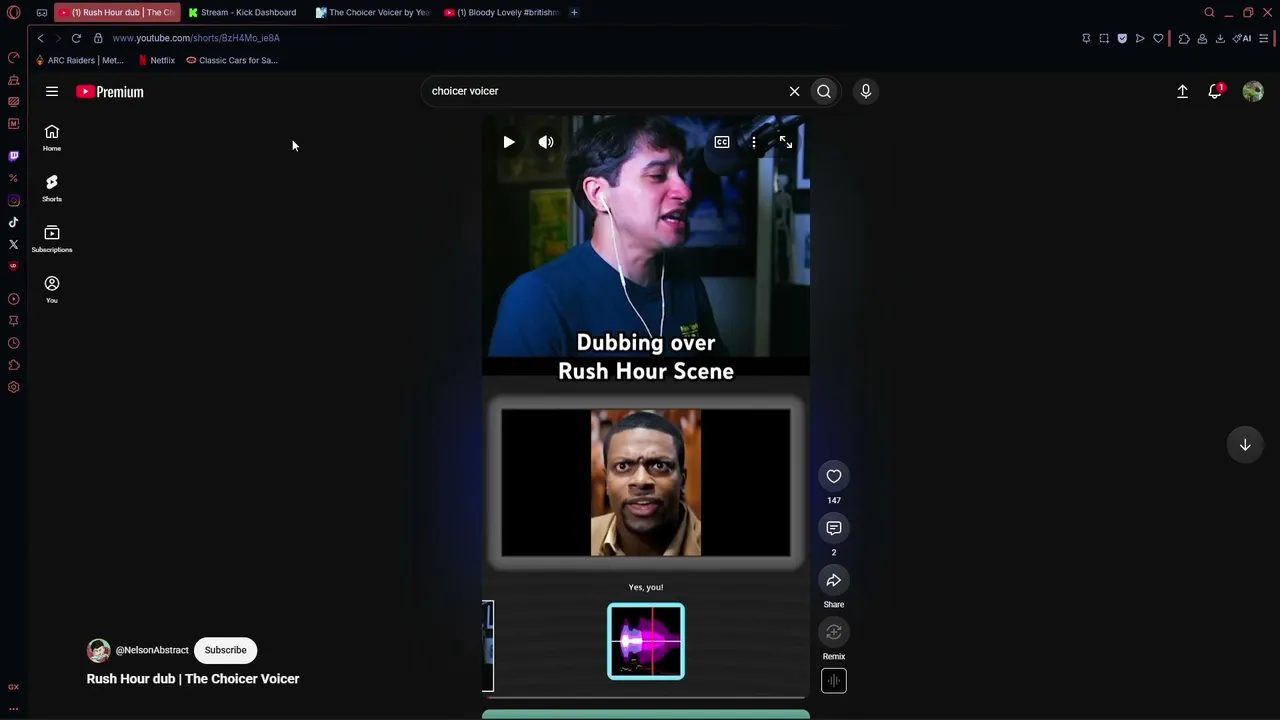Switch to Stream - Kick Dashboard tab
This screenshot has width=1280, height=720.
[244, 13]
